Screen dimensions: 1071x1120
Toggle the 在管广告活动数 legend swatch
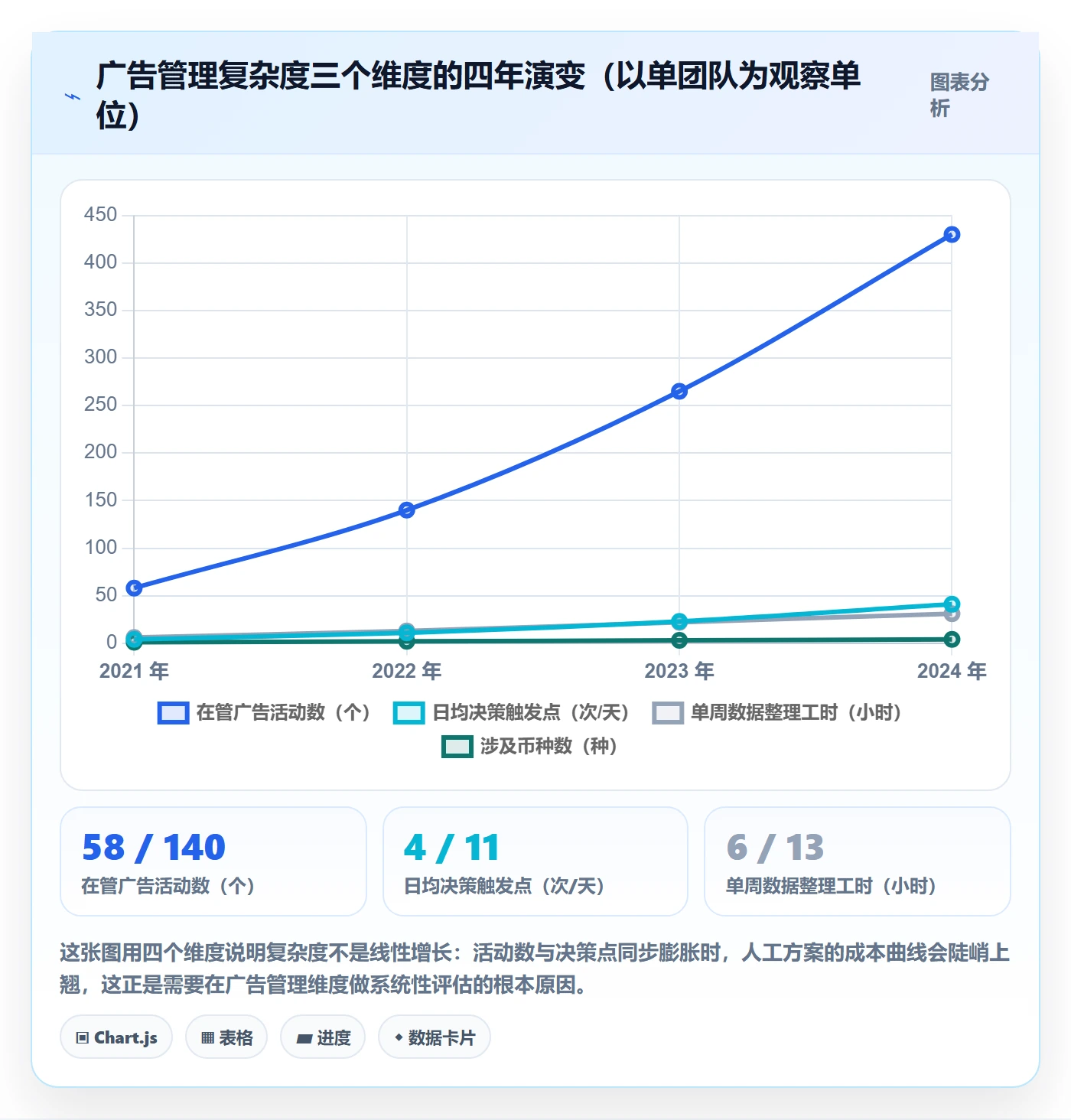[x=173, y=713]
